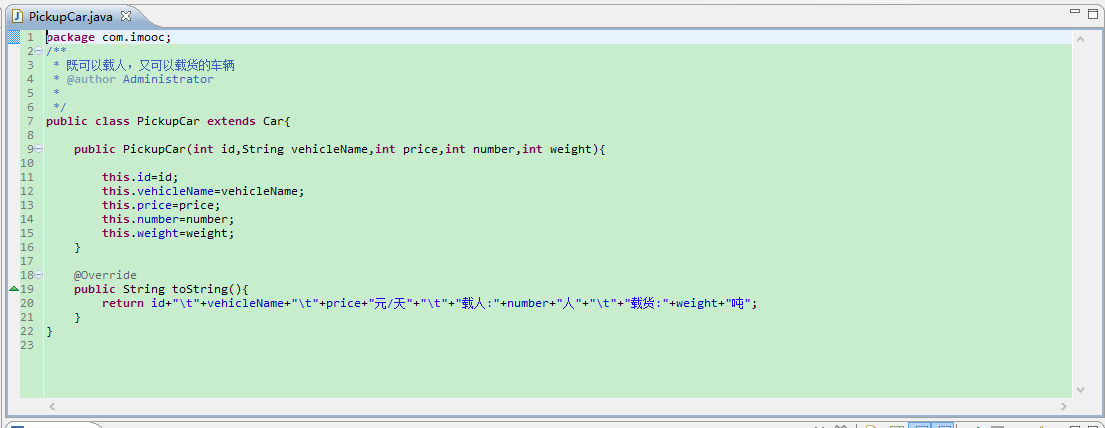Collapse the PickupCar constructor at line 9
This screenshot has height=428, width=1105.
(38, 149)
